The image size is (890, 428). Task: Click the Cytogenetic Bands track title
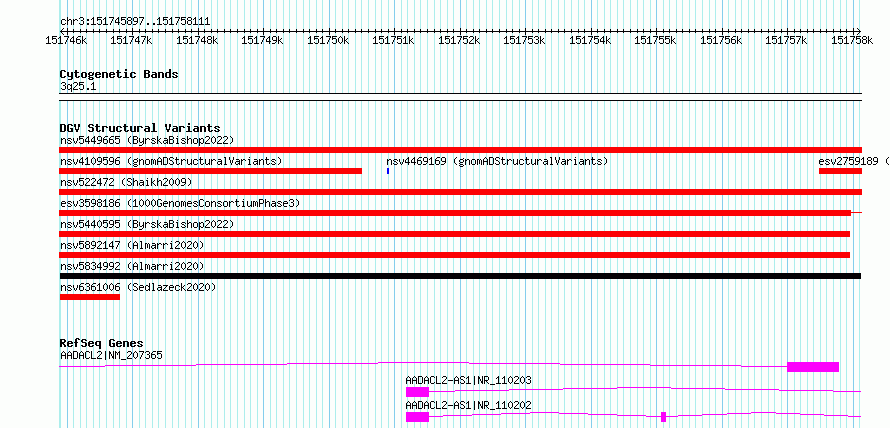pyautogui.click(x=119, y=74)
